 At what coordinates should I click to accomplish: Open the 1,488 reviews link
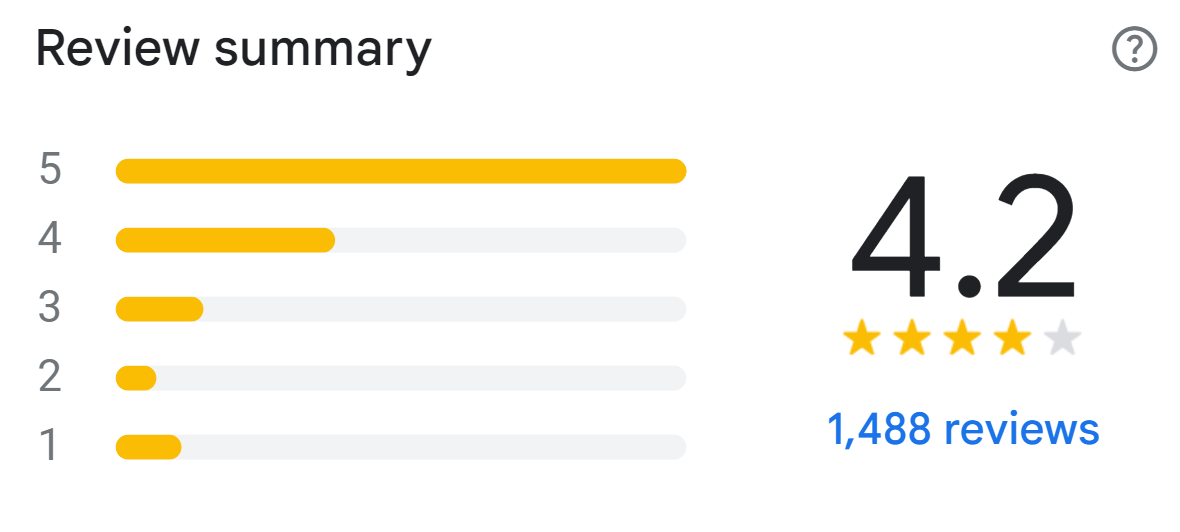tap(962, 429)
